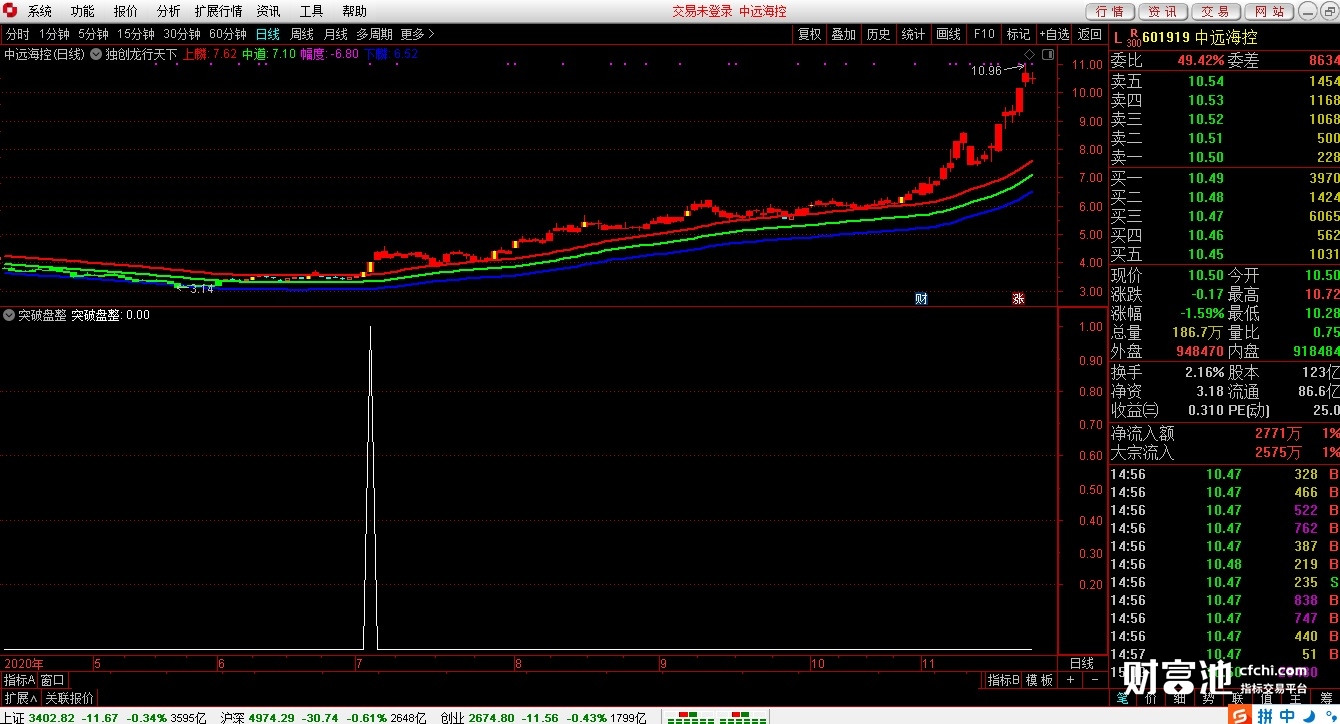The width and height of the screenshot is (1340, 724).
Task: Click the +自选 add to watchlist button
Action: (x=1054, y=34)
